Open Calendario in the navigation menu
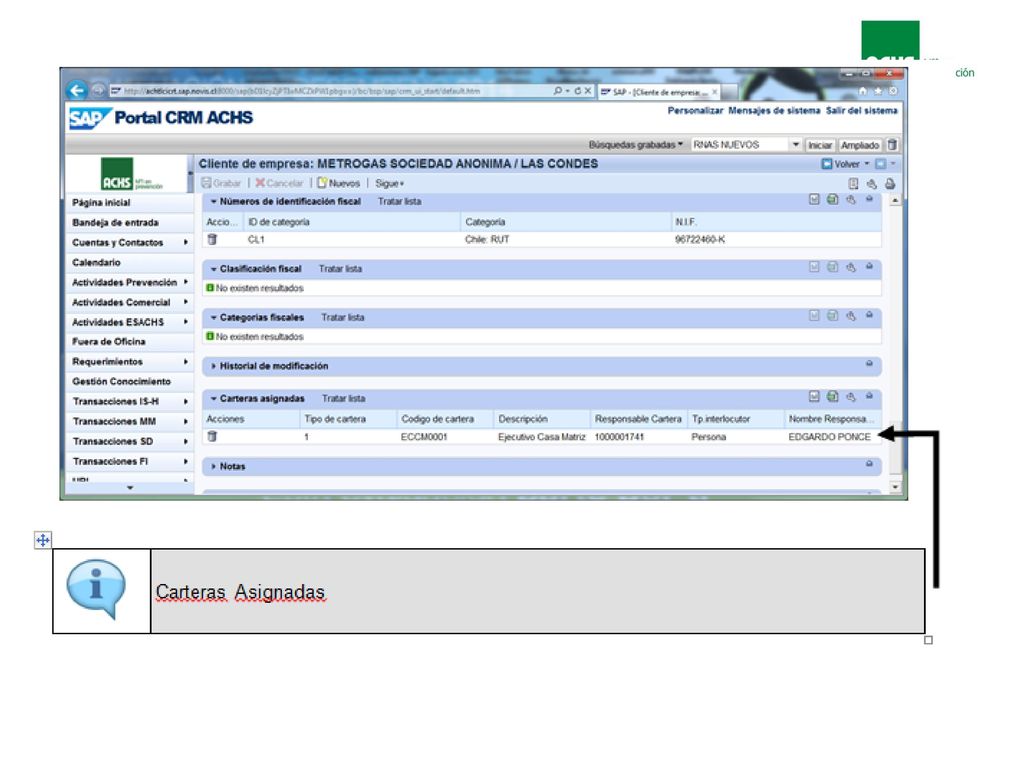The image size is (1024, 768). point(96,263)
